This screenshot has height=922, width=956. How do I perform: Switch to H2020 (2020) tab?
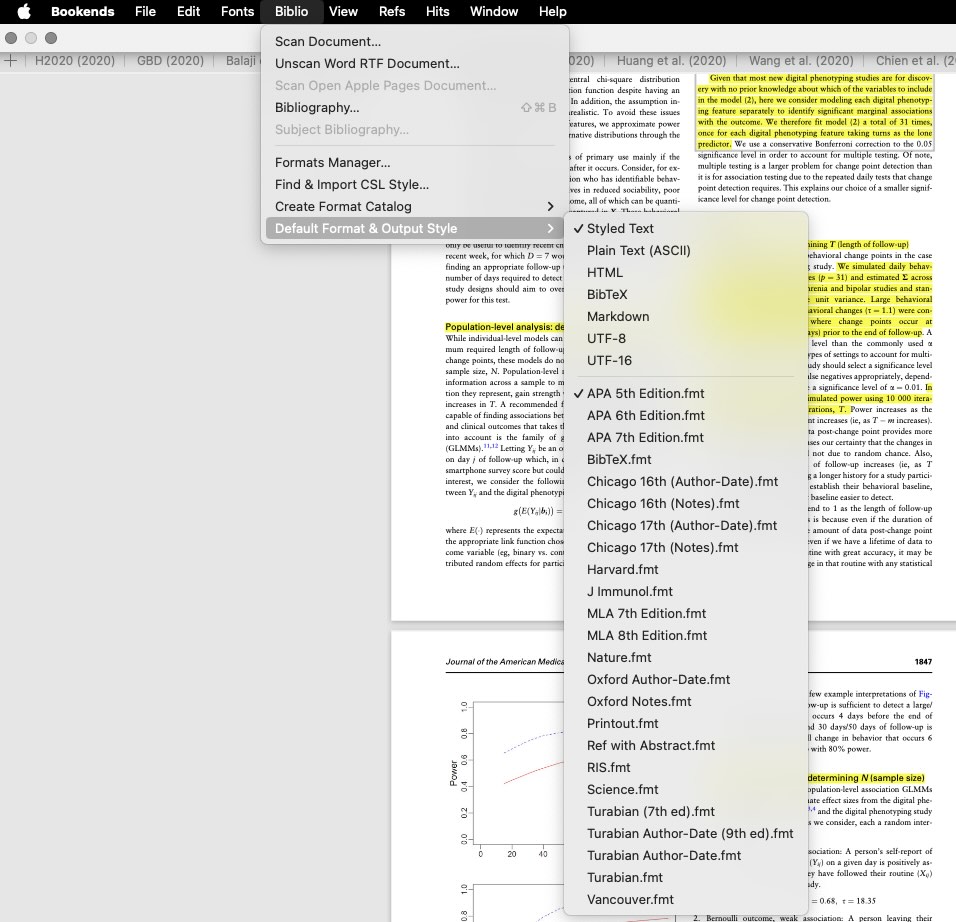click(74, 60)
